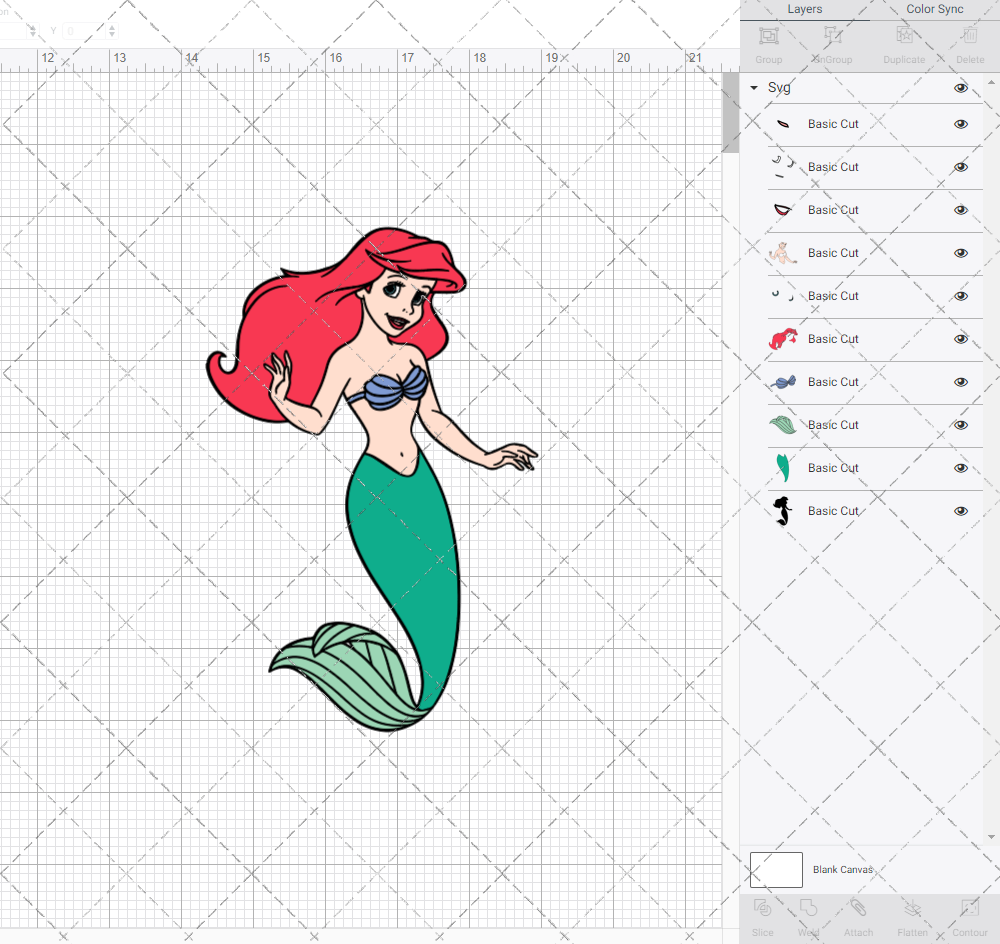This screenshot has height=944, width=1000.
Task: Click the Blank Canvas color swatch
Action: 776,869
